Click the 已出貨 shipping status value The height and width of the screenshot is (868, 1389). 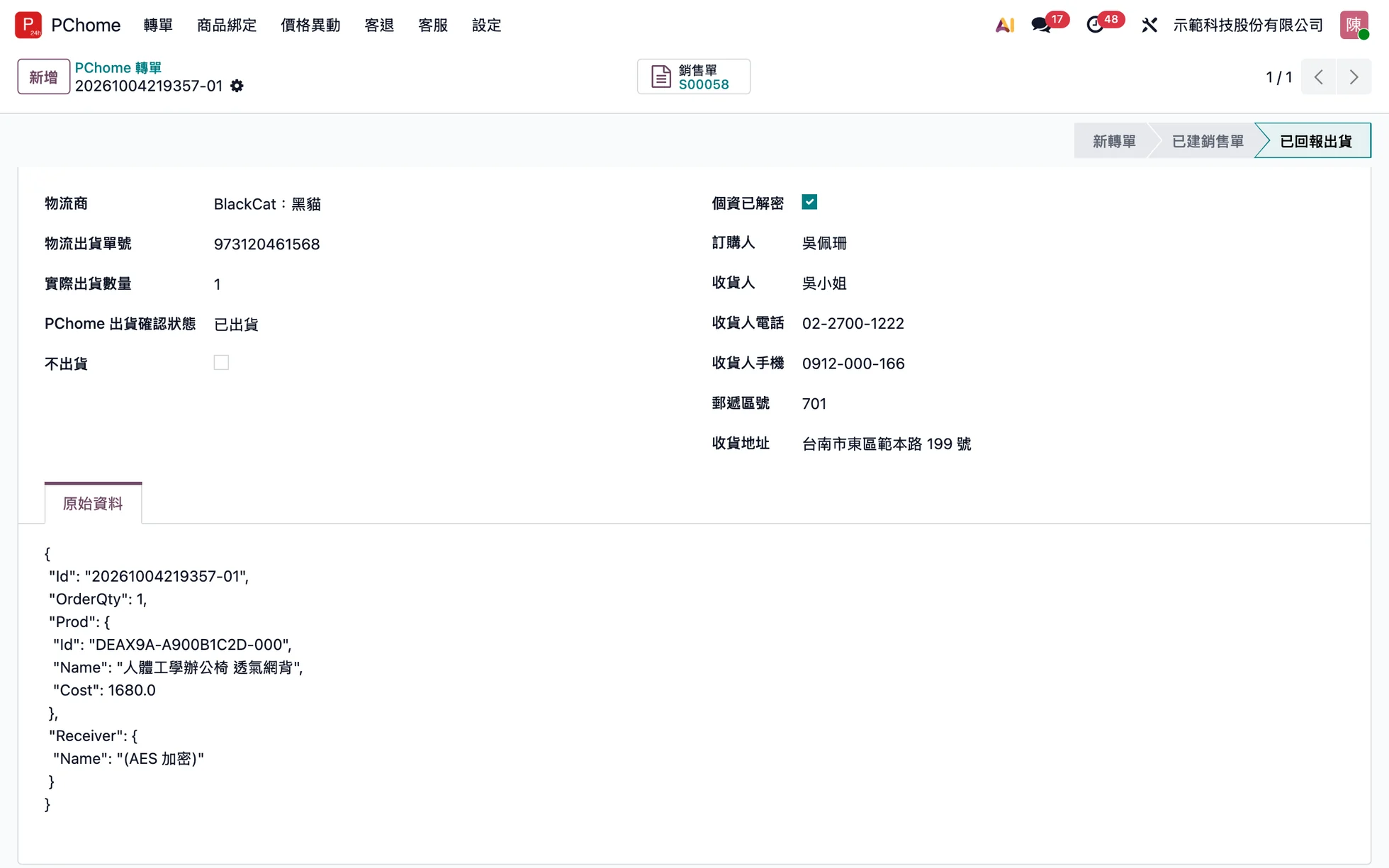point(236,325)
